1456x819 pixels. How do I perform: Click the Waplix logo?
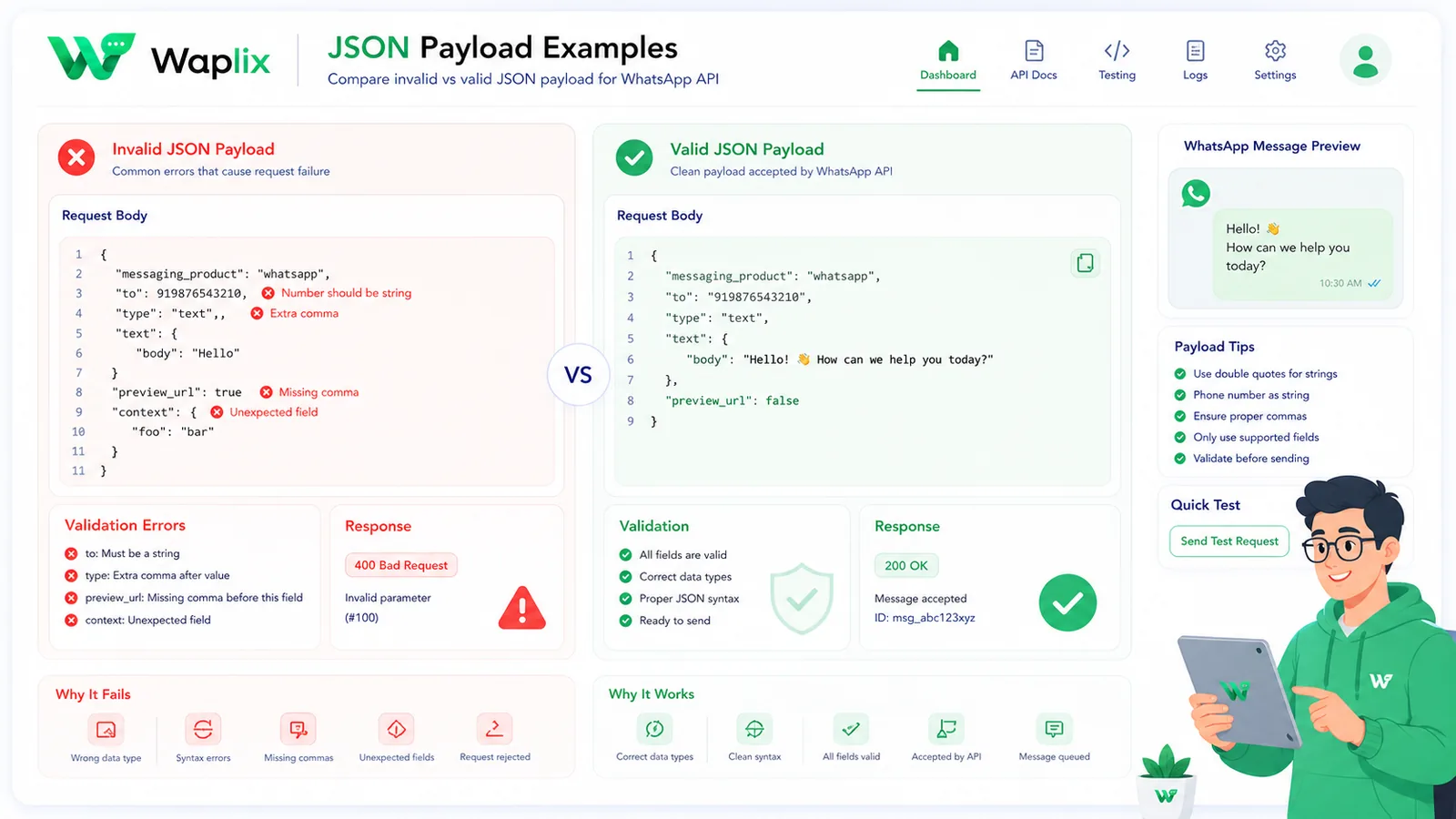click(x=159, y=57)
